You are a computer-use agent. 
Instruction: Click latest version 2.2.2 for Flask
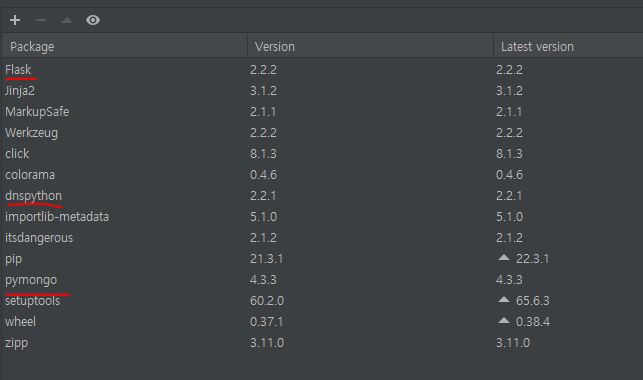pyautogui.click(x=509, y=70)
